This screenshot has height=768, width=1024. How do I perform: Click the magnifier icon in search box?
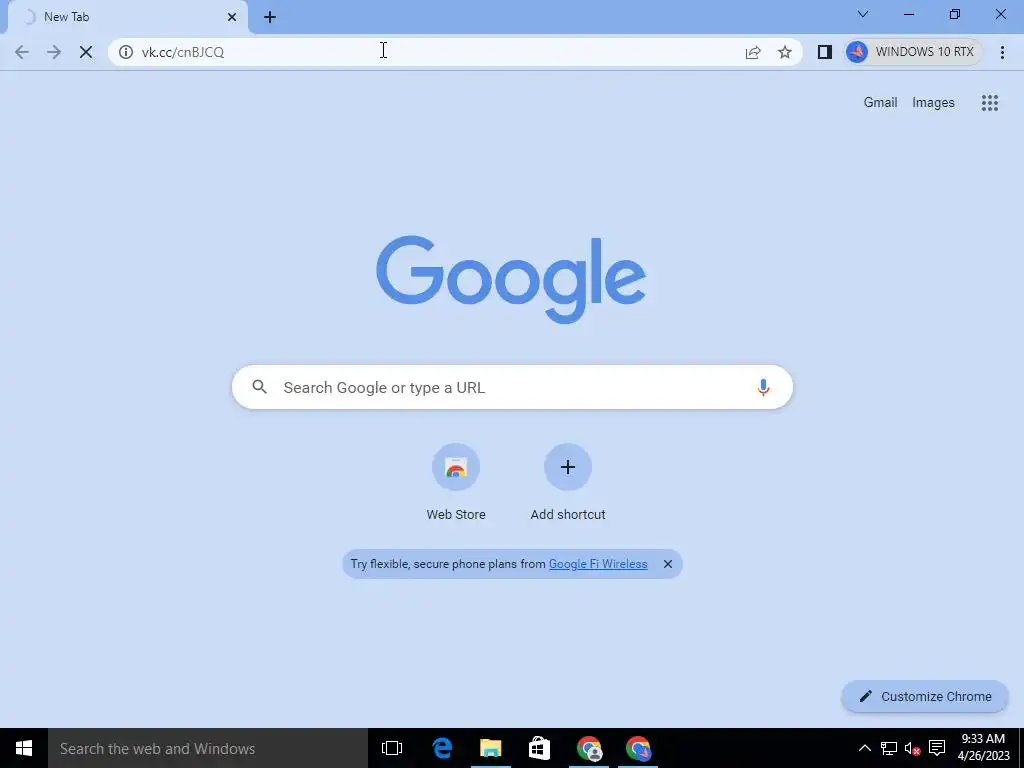(260, 387)
